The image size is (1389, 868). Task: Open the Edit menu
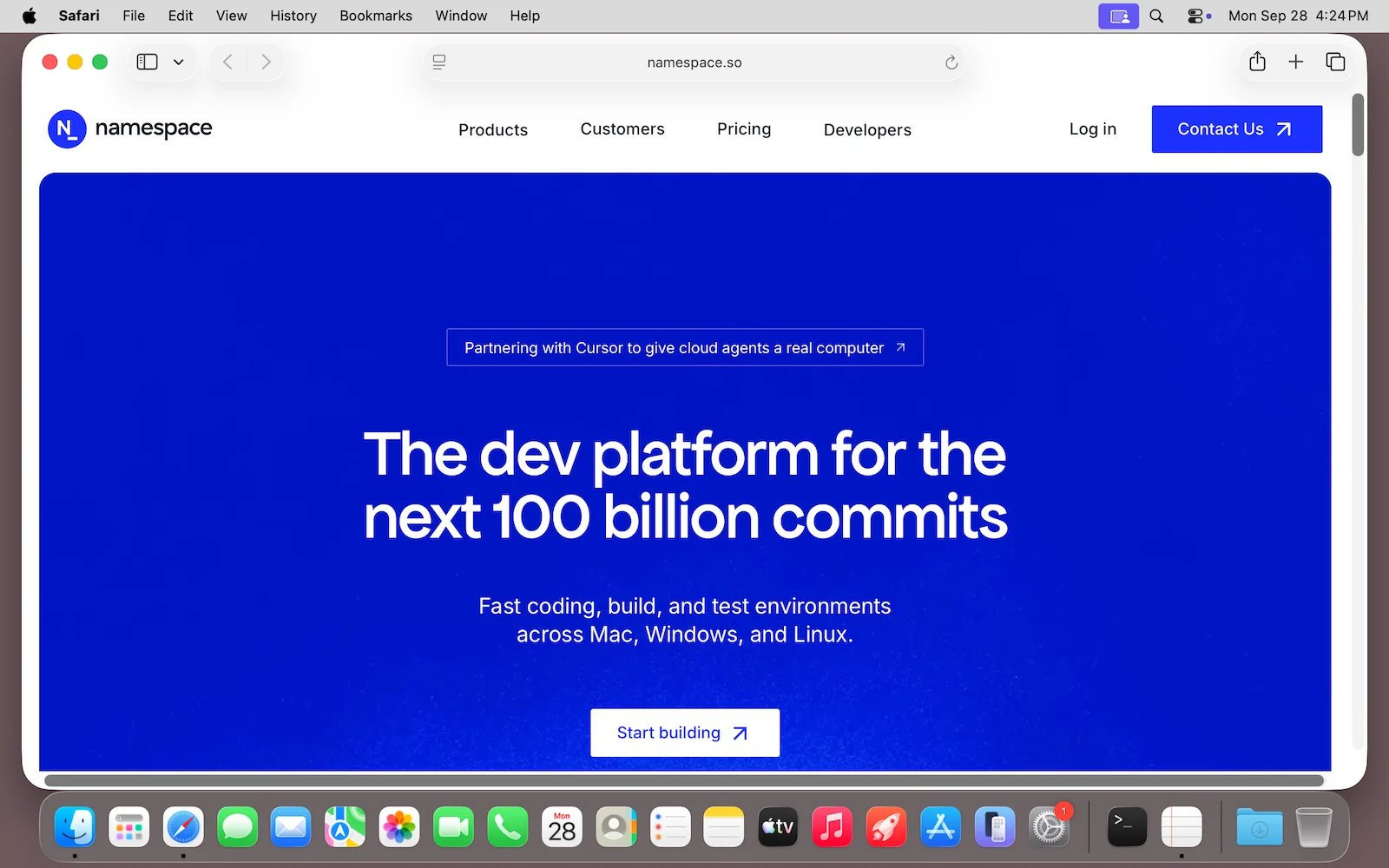click(181, 16)
